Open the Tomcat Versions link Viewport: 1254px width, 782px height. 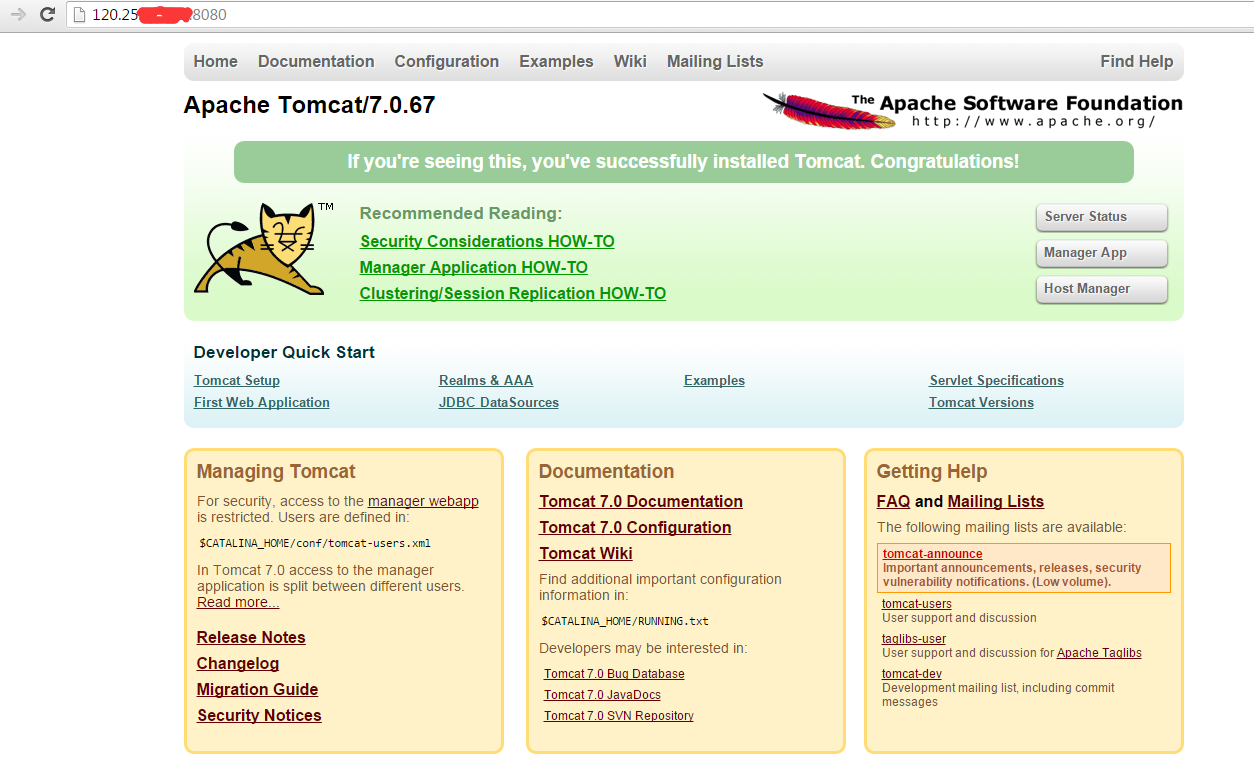pyautogui.click(x=981, y=402)
